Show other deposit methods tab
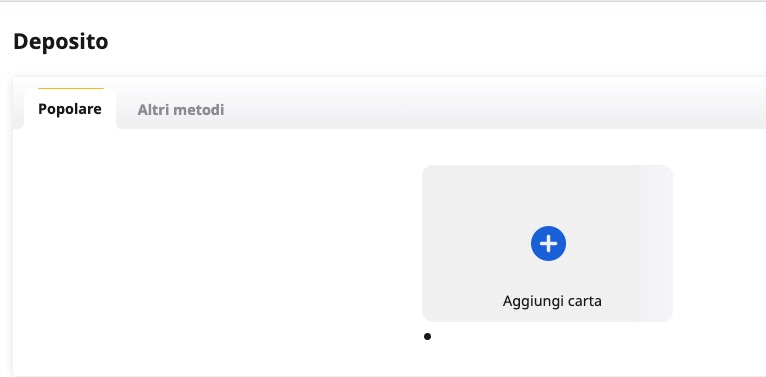The height and width of the screenshot is (377, 766). tap(181, 110)
